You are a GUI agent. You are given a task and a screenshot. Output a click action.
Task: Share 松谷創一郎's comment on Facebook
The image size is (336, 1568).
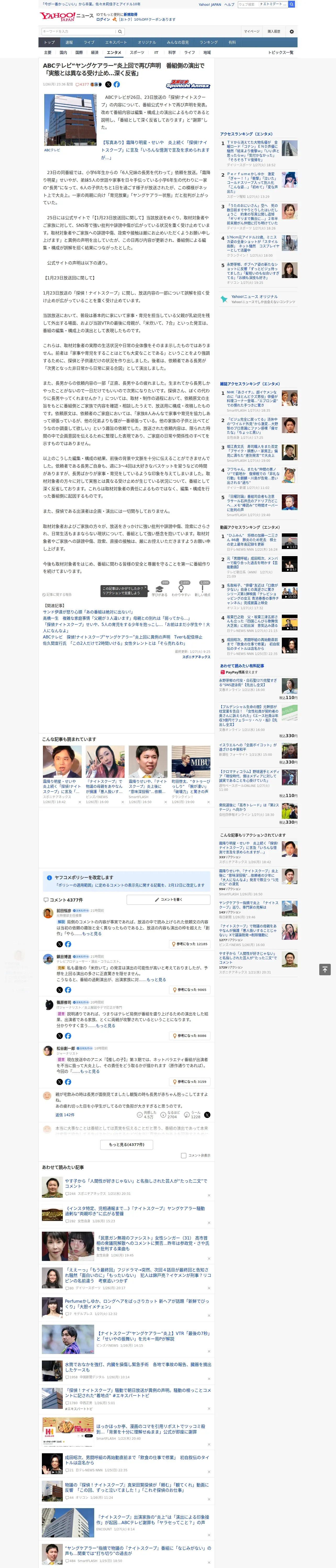coord(68,1082)
